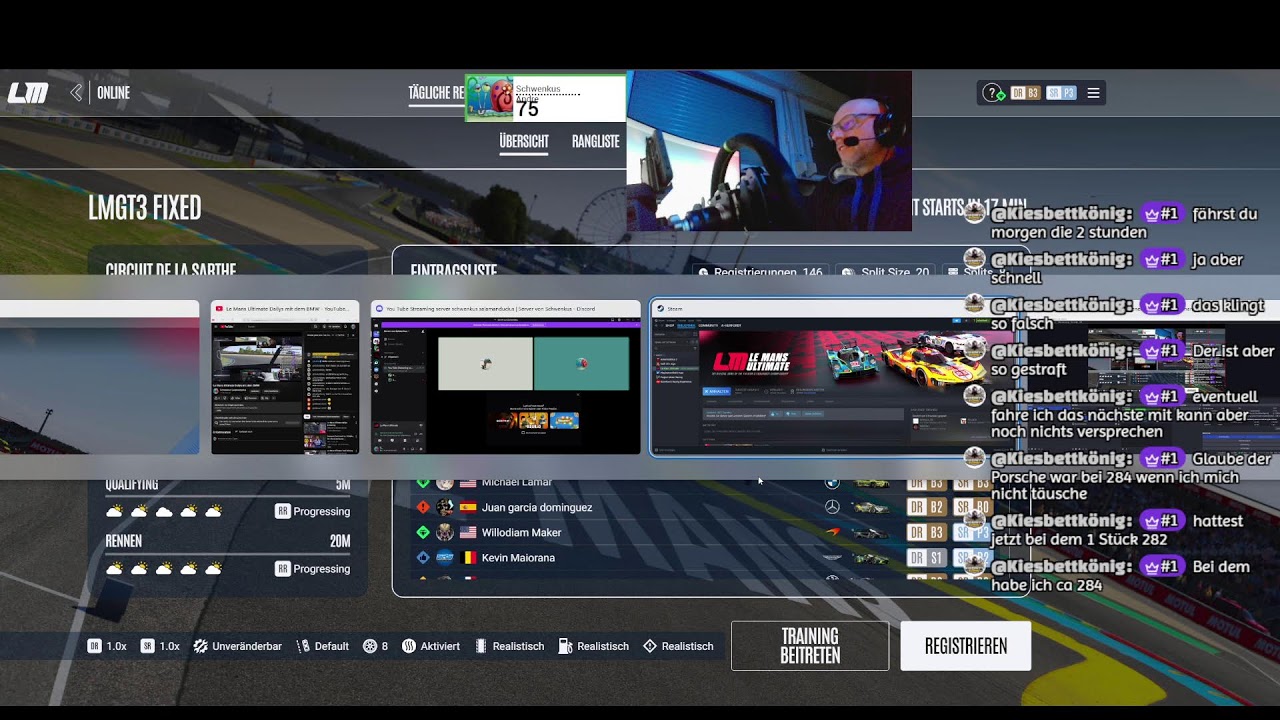Click the fuel Realistisch icon
Image resolution: width=1280 pixels, height=720 pixels.
[x=565, y=646]
